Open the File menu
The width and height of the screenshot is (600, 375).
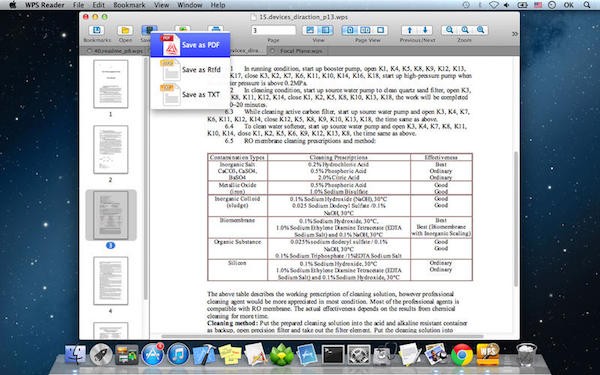coord(78,5)
